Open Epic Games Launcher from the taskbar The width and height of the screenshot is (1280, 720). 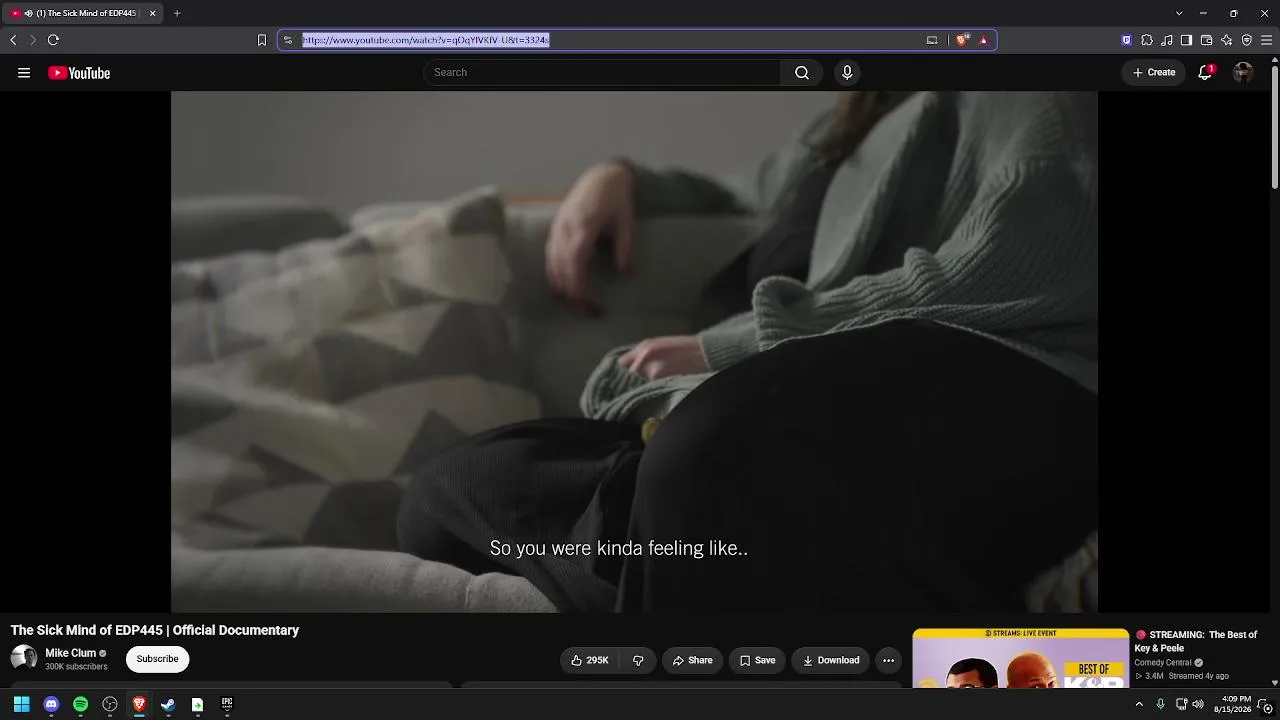point(227,704)
